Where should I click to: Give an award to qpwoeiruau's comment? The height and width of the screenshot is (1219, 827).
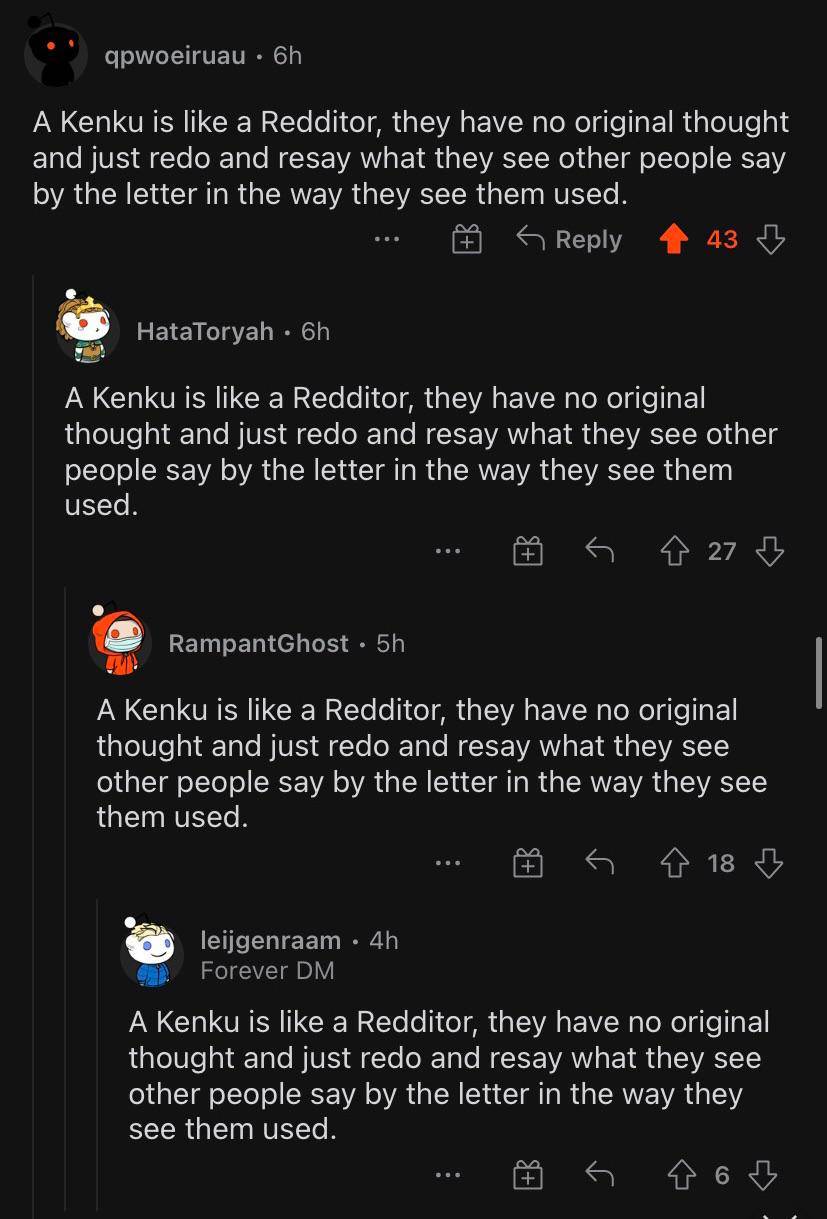click(465, 239)
